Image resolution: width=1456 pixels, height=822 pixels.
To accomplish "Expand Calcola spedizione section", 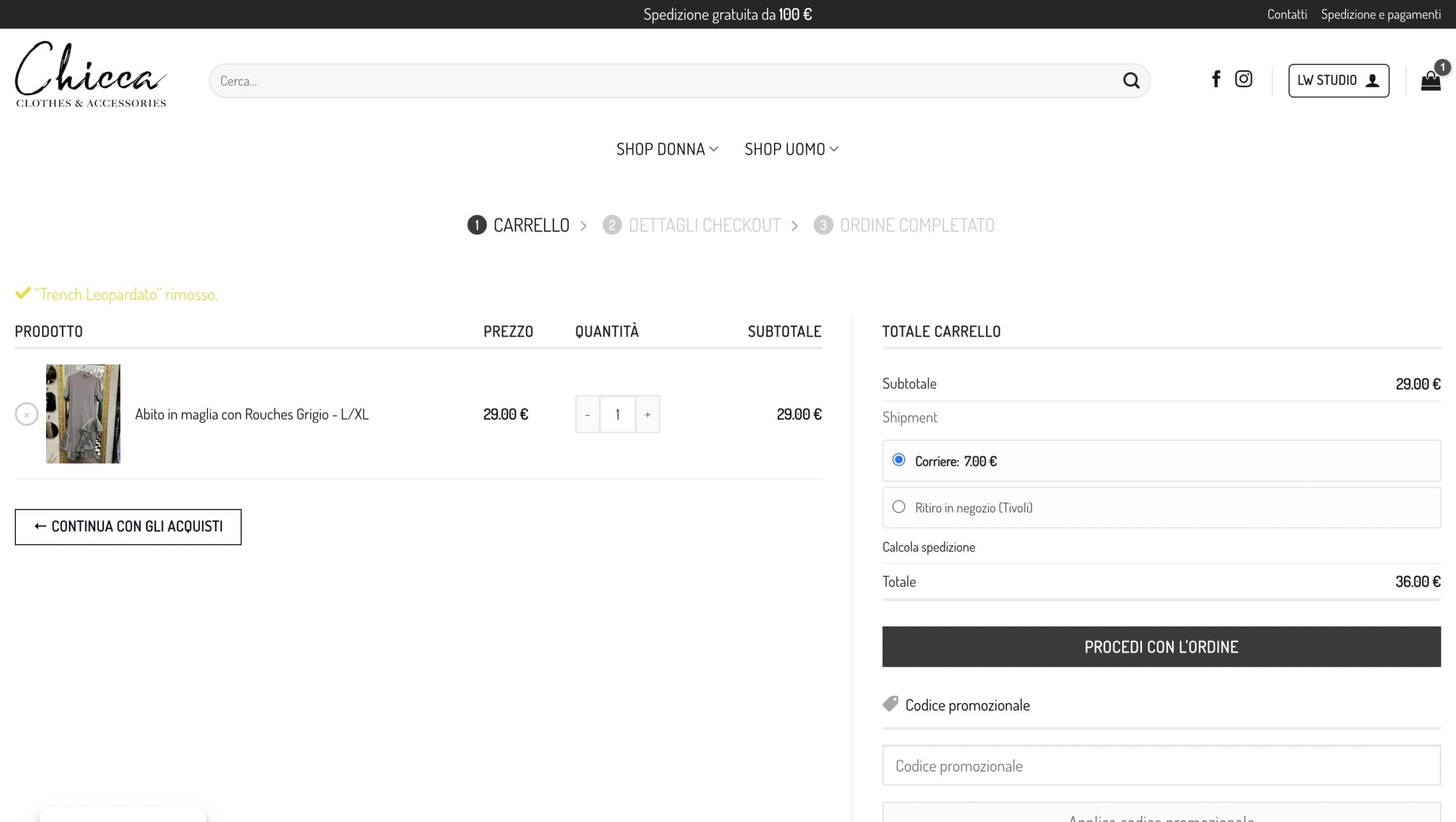I will pyautogui.click(x=928, y=547).
